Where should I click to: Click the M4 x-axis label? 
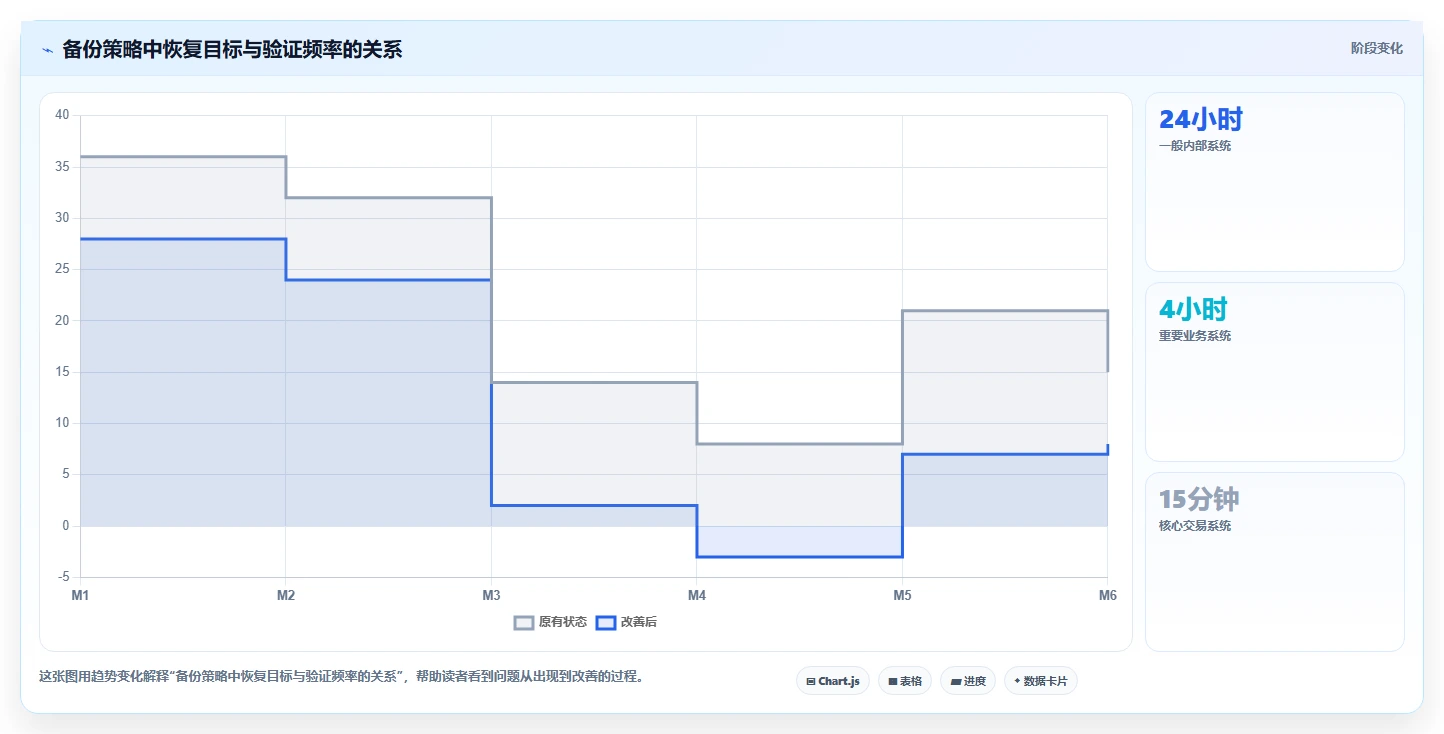697,596
